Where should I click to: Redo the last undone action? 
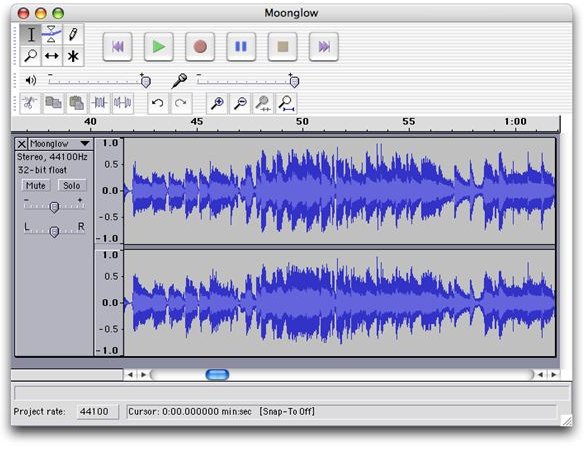point(181,103)
